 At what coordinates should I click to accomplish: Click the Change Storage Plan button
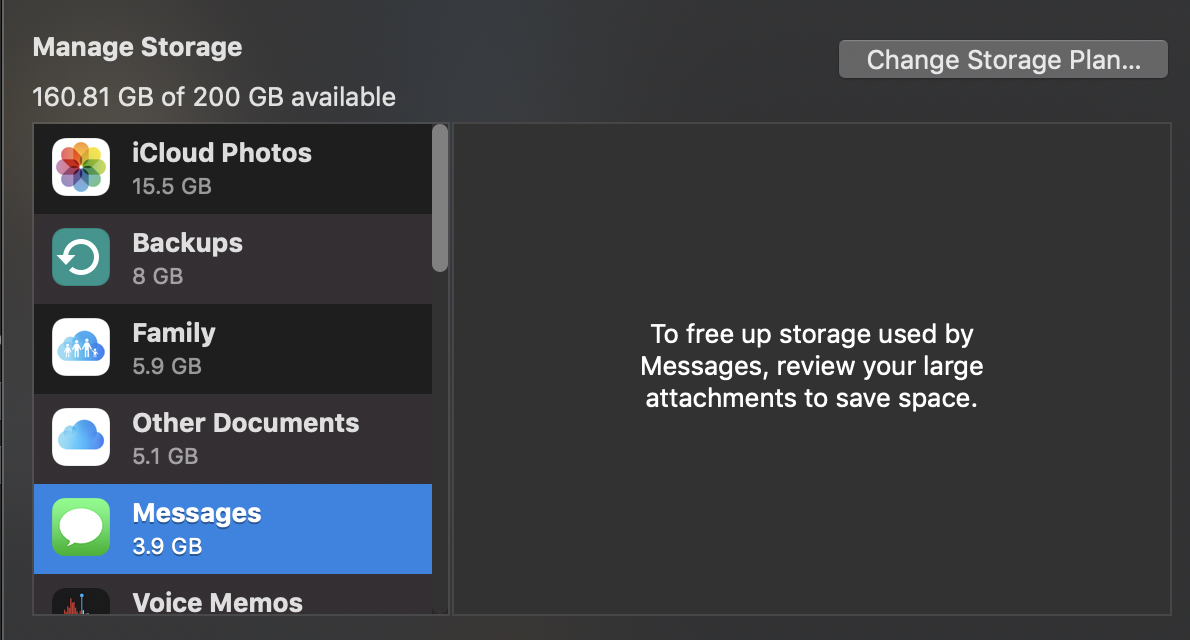1003,59
